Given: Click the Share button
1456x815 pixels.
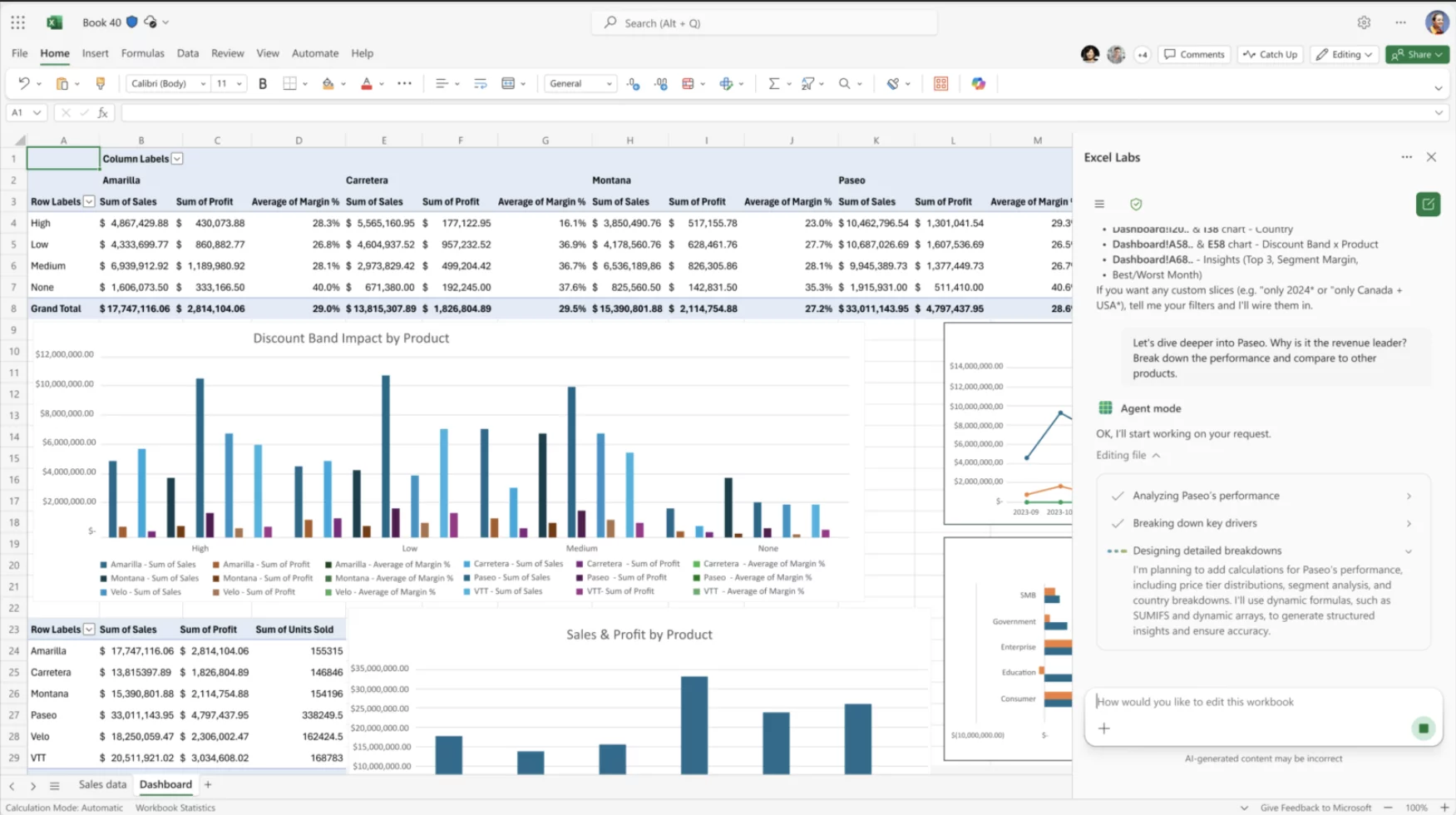Looking at the screenshot, I should [1417, 54].
